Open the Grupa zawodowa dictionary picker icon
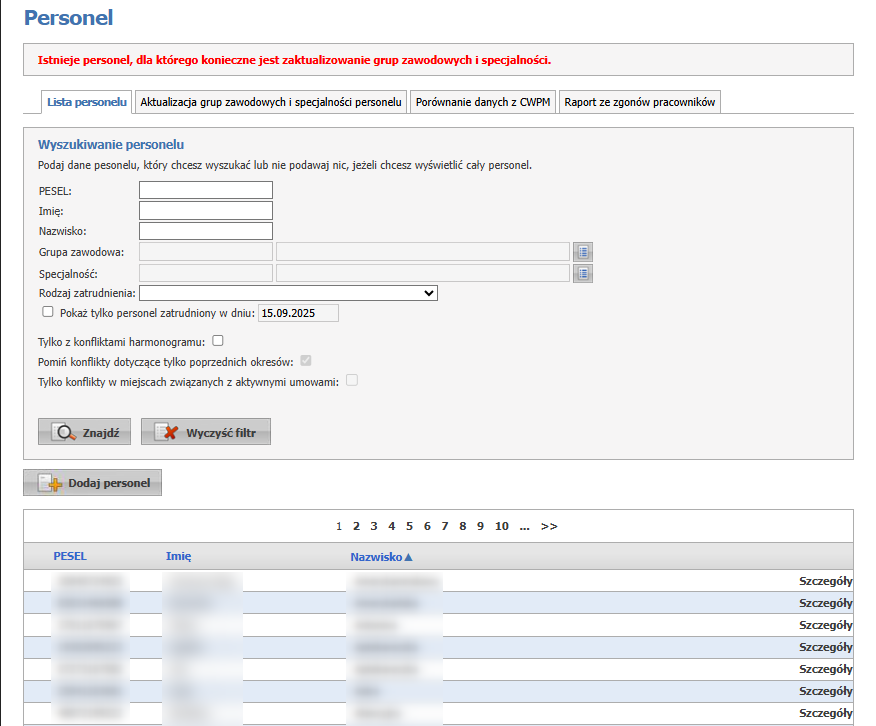This screenshot has height=726, width=876. pyautogui.click(x=582, y=251)
